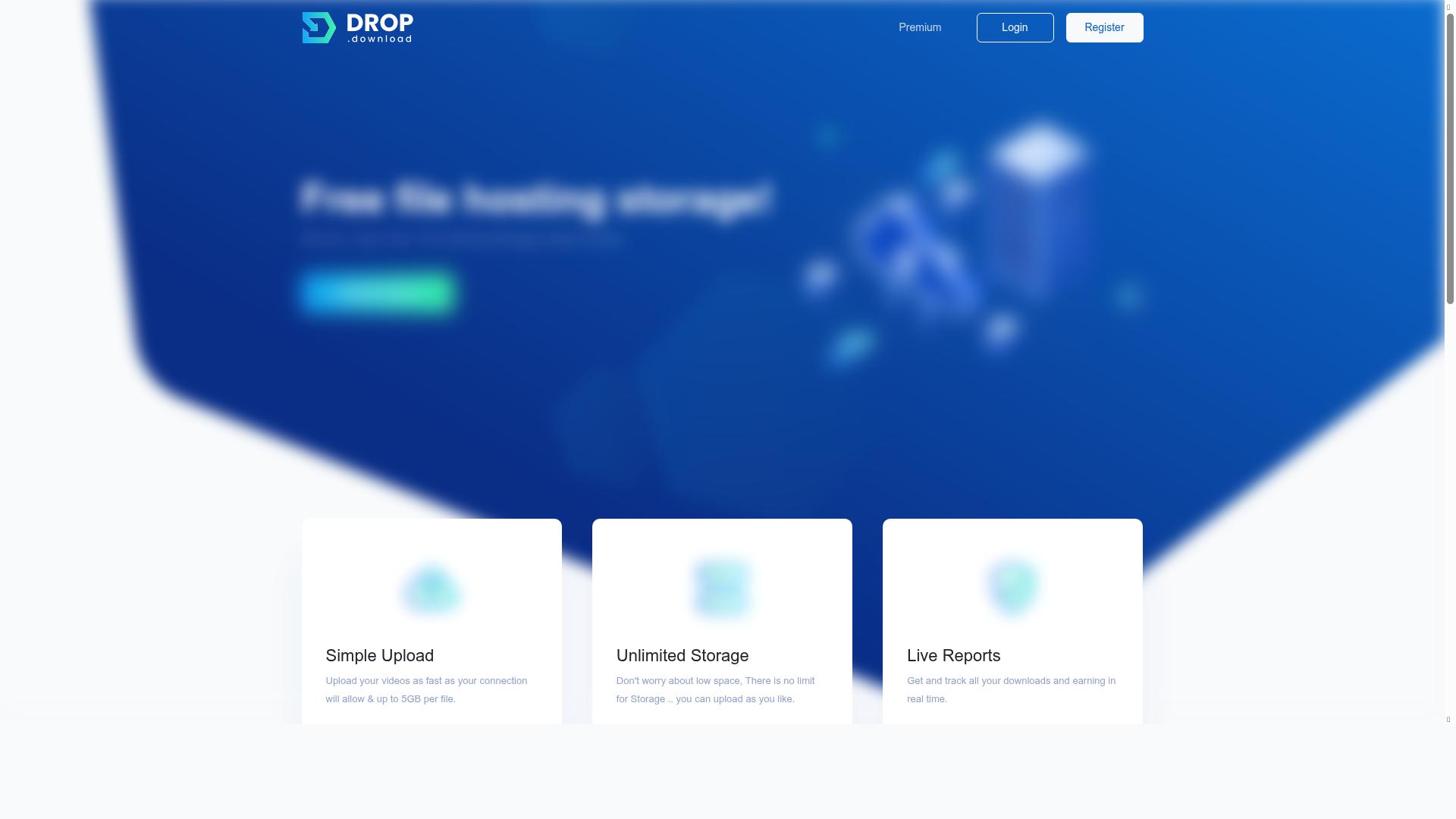Open the Login dialog
1456x819 pixels.
coord(1014,27)
